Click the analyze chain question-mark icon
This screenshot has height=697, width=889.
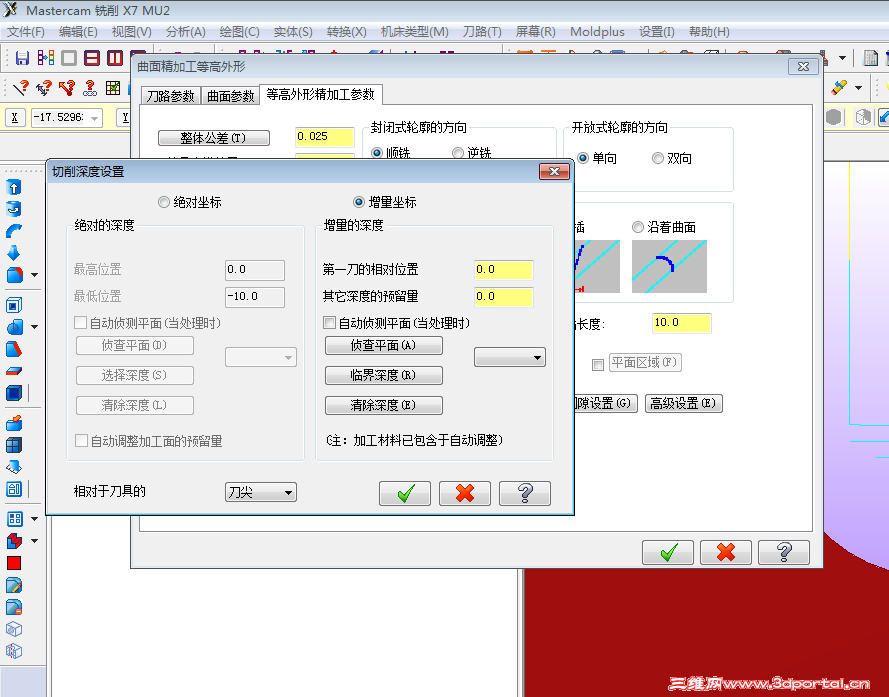tap(90, 88)
